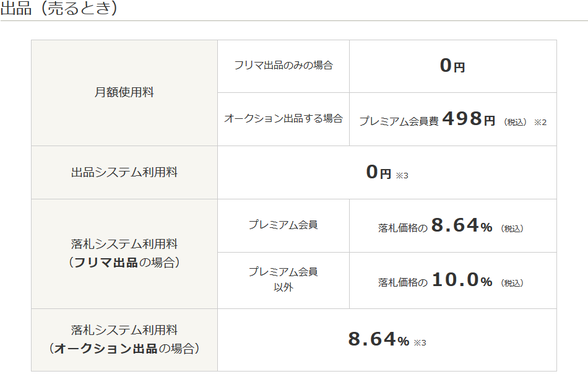
Task: Click the プレミアム会員 row label
Action: pyautogui.click(x=284, y=225)
